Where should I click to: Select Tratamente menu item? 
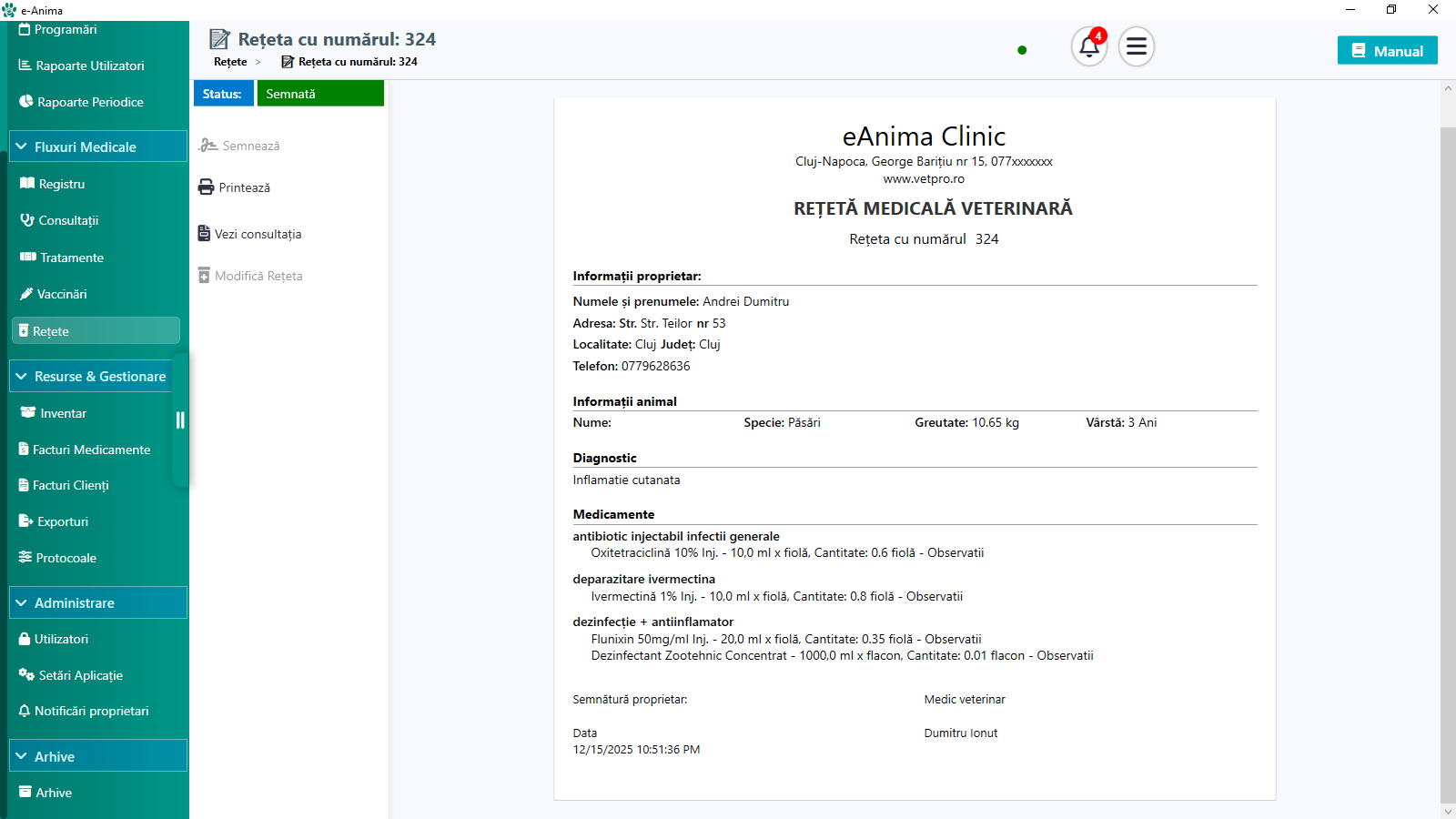(x=71, y=258)
